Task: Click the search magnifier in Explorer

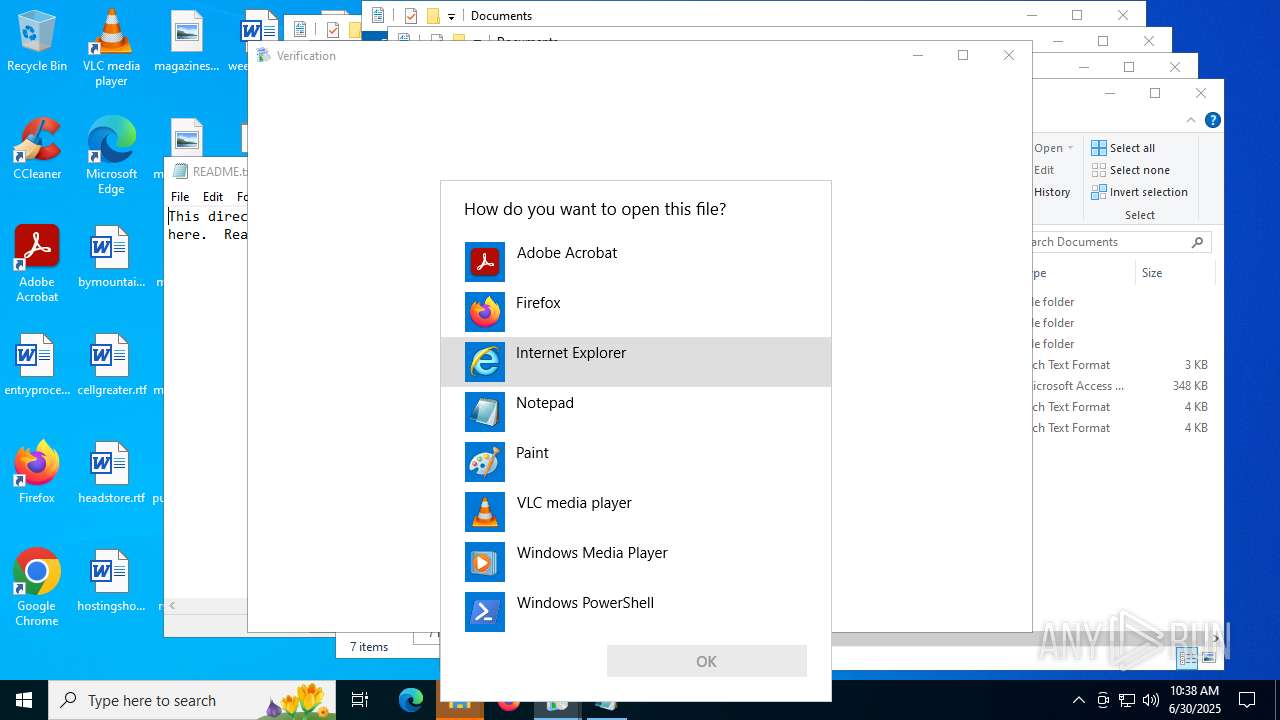Action: 1197,242
